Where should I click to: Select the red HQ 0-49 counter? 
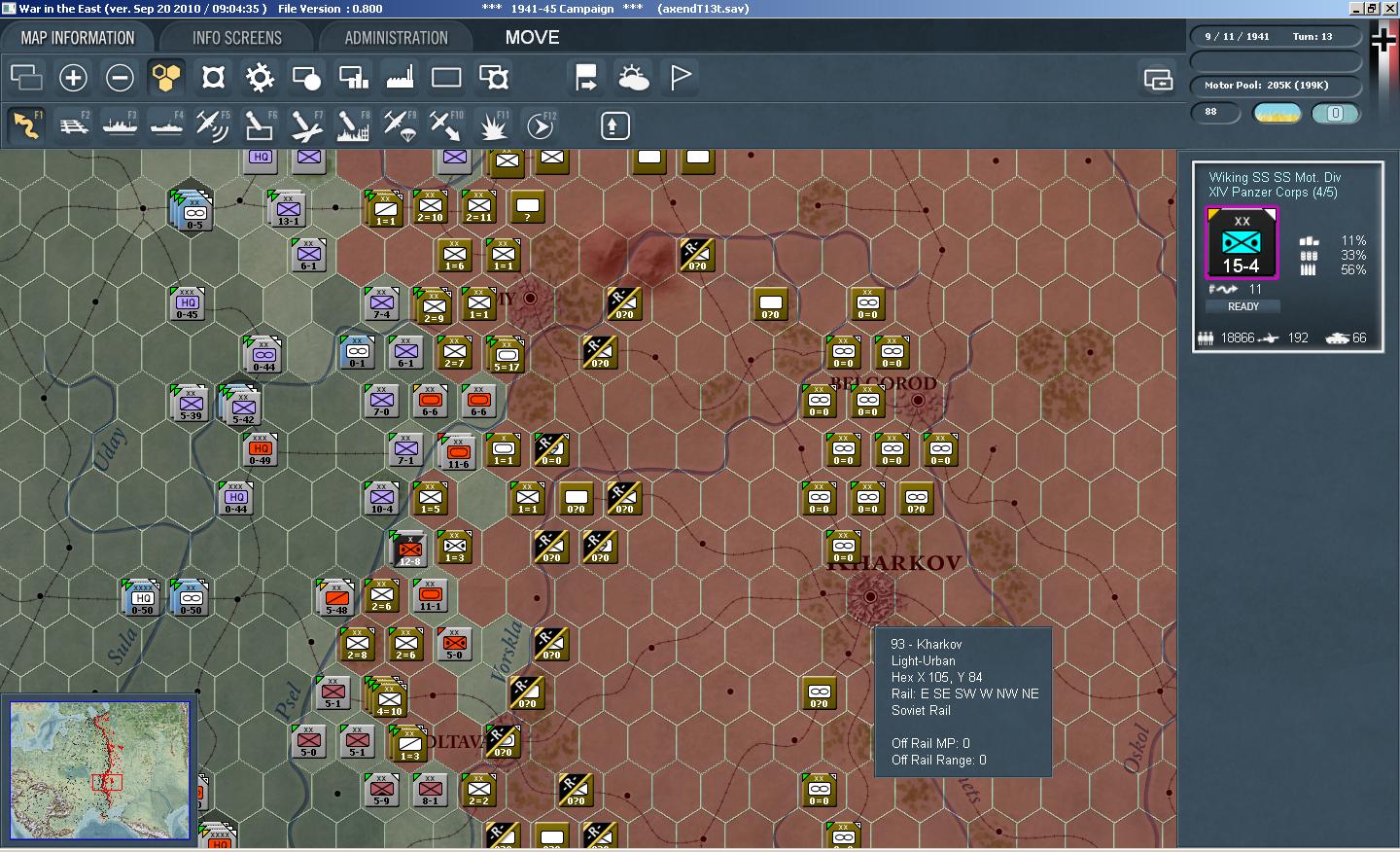tap(260, 449)
